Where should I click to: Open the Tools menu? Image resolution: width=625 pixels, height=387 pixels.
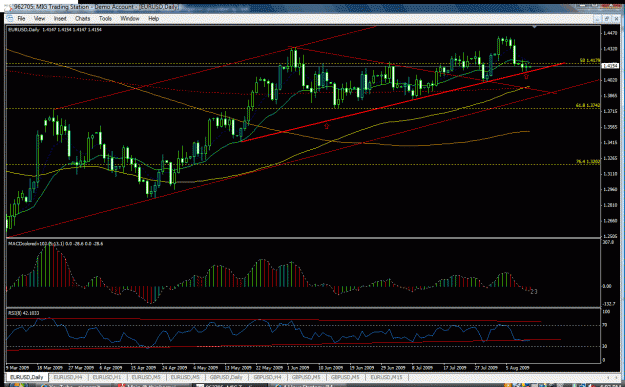pos(105,18)
